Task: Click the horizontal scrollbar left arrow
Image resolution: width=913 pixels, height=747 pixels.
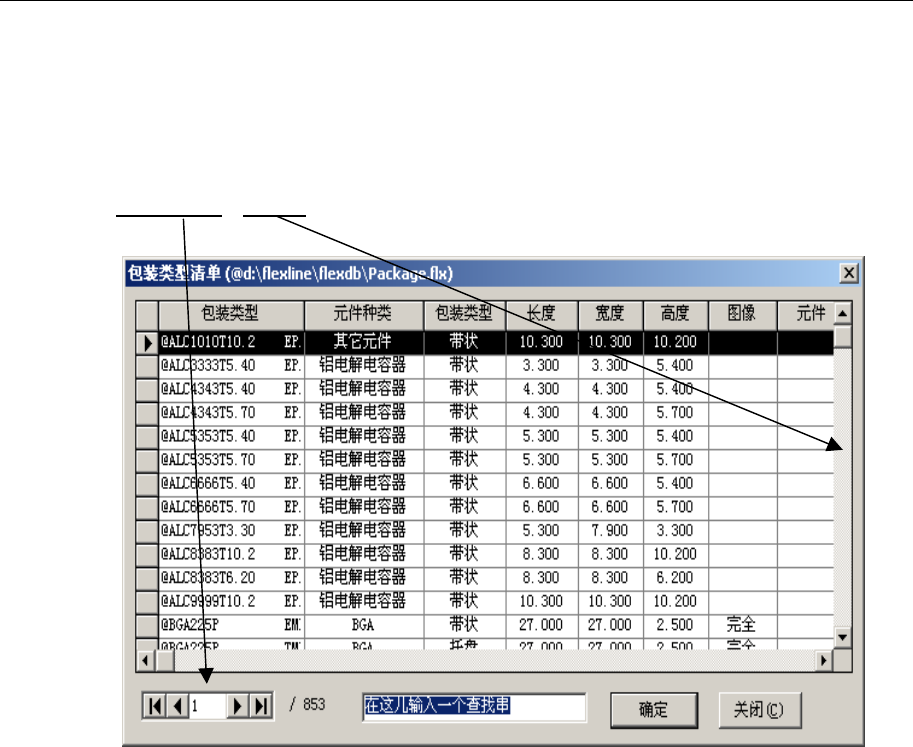Action: (x=146, y=661)
